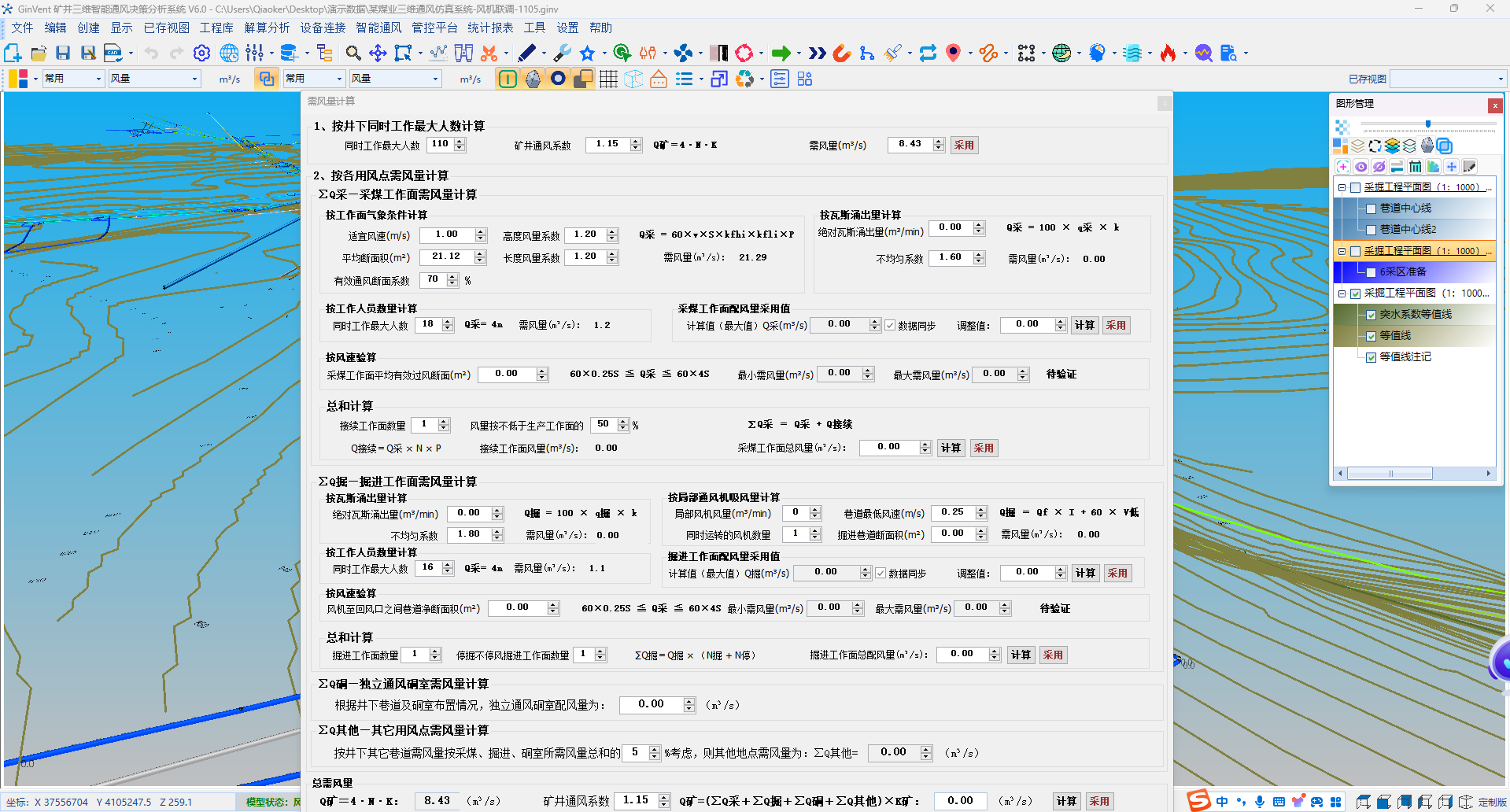This screenshot has width=1510, height=812.
Task: Toggle first 采掘工程平面图 group checkbox
Action: coord(1355,187)
